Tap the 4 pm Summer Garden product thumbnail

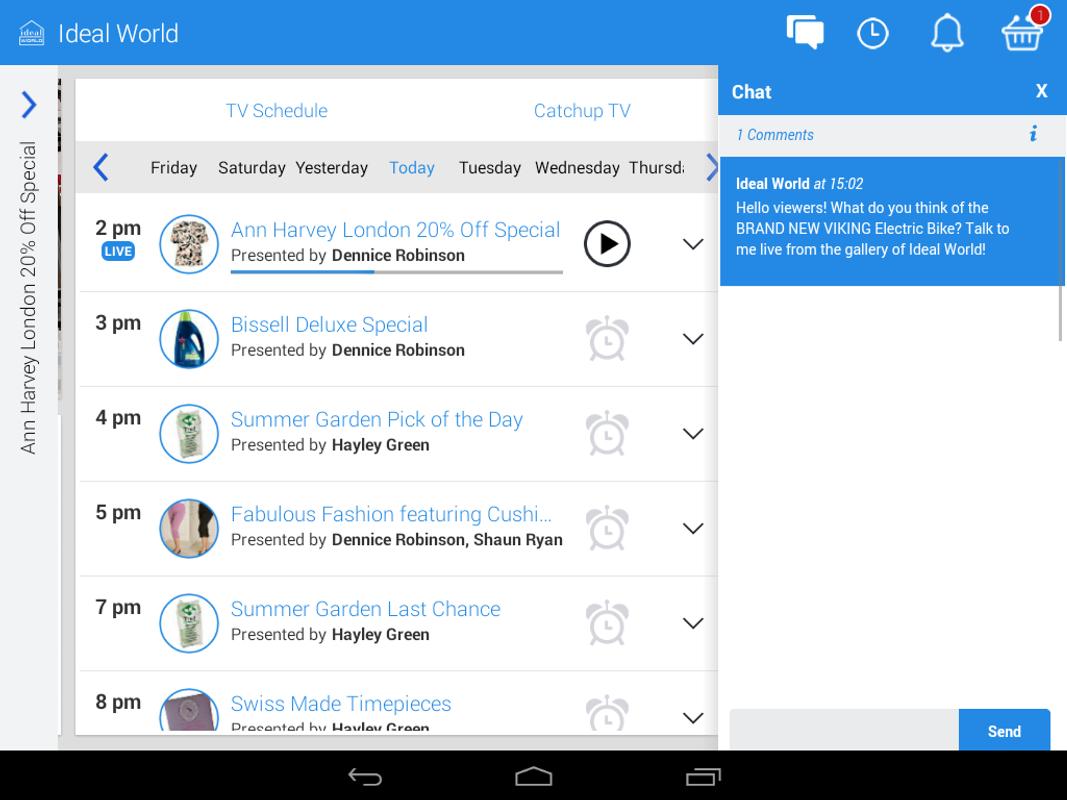point(188,433)
